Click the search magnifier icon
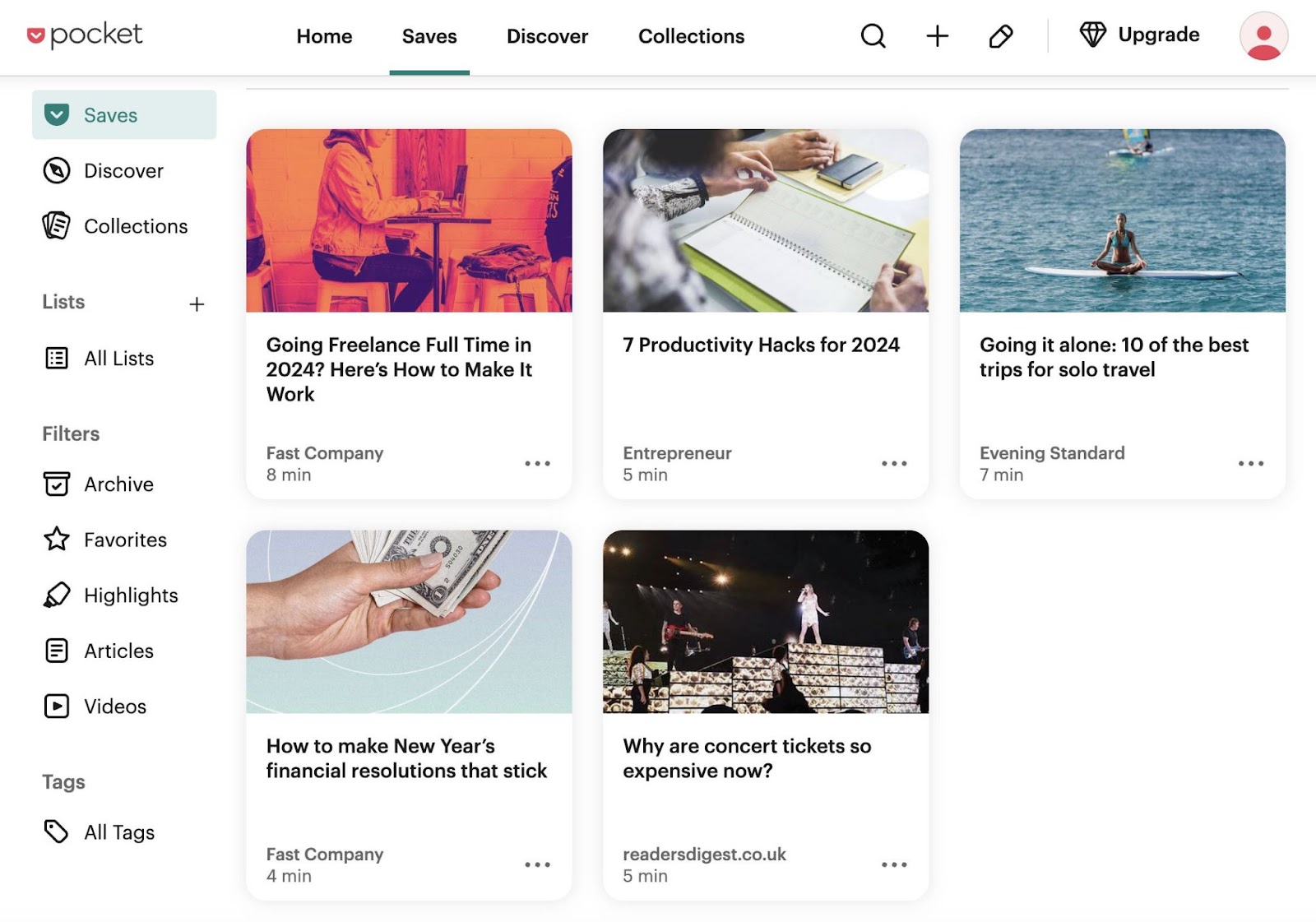 pos(873,36)
